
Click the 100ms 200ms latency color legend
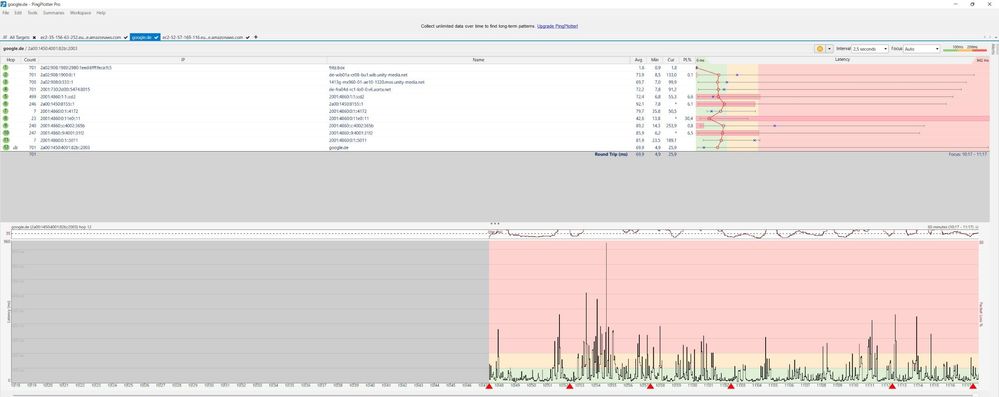pyautogui.click(x=964, y=48)
